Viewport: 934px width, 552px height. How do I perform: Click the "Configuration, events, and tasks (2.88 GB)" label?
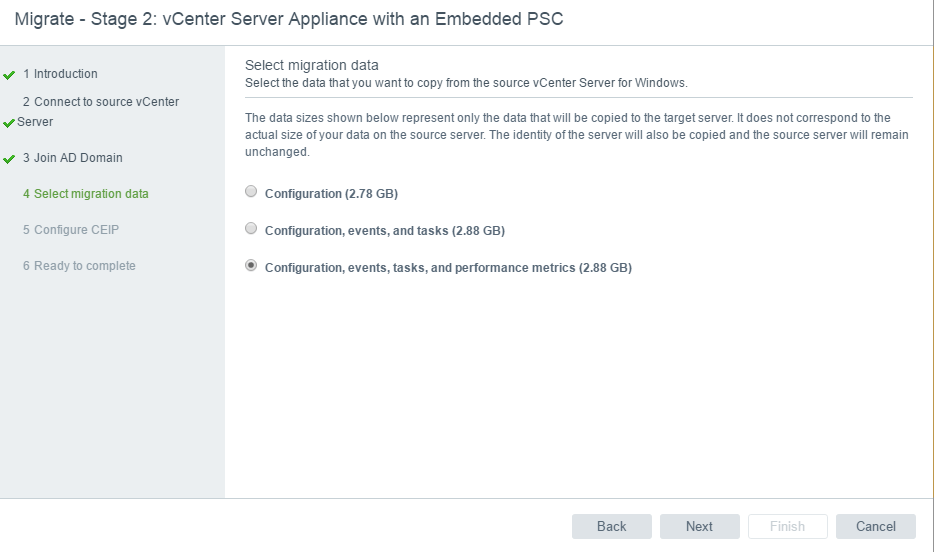pos(384,231)
